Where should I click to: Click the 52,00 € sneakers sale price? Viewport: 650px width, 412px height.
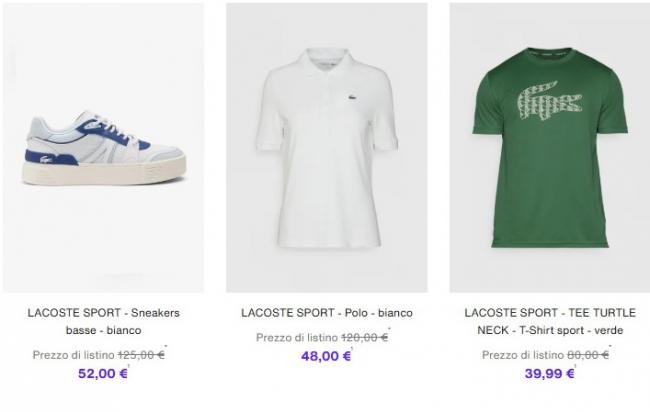103,373
